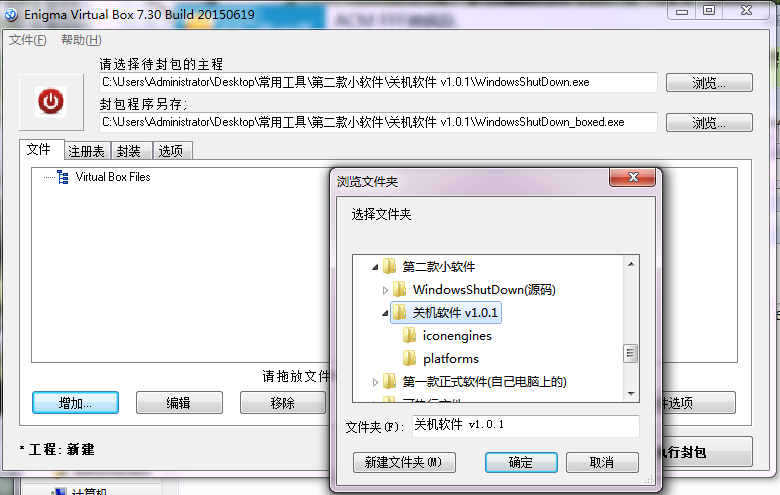
Task: Click the 第二款小软件 folder icon
Action: click(x=389, y=266)
